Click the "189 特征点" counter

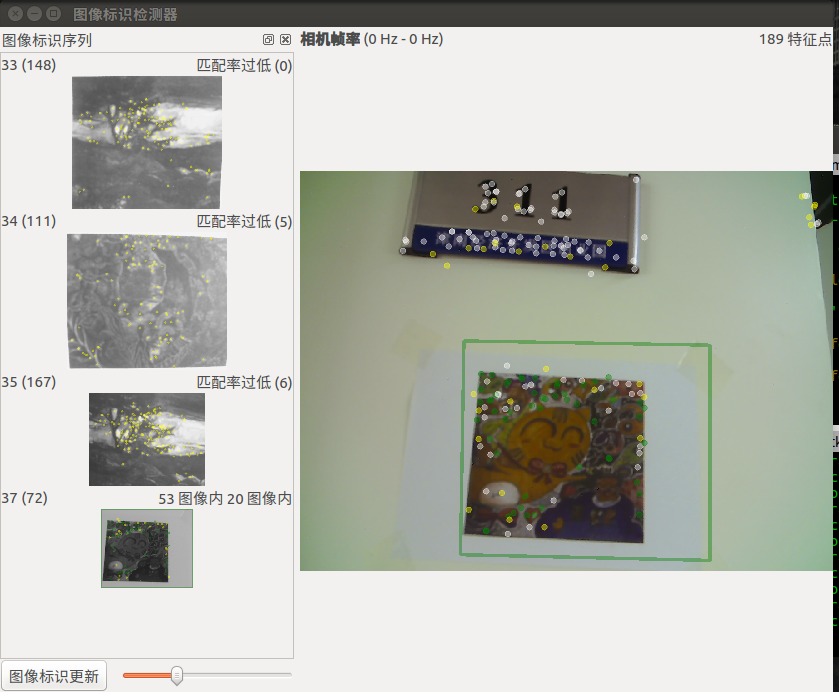point(795,39)
